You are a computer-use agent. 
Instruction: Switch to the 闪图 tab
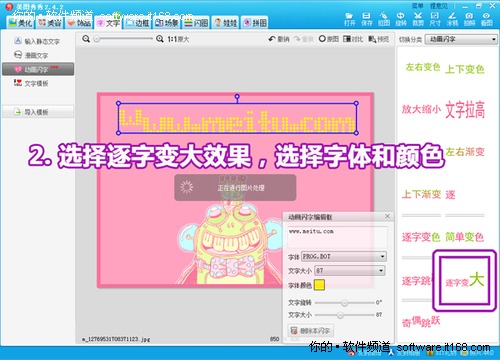pos(196,23)
